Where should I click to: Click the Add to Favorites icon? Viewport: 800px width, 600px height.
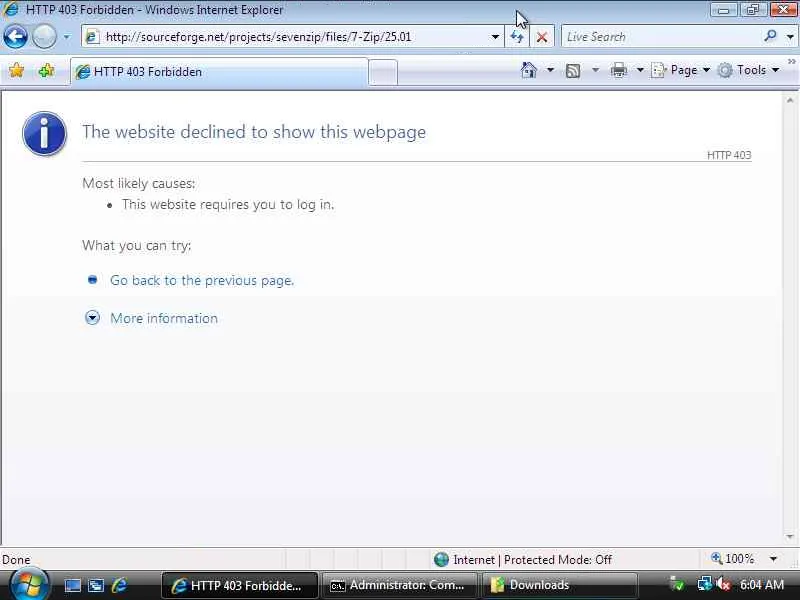tap(46, 70)
